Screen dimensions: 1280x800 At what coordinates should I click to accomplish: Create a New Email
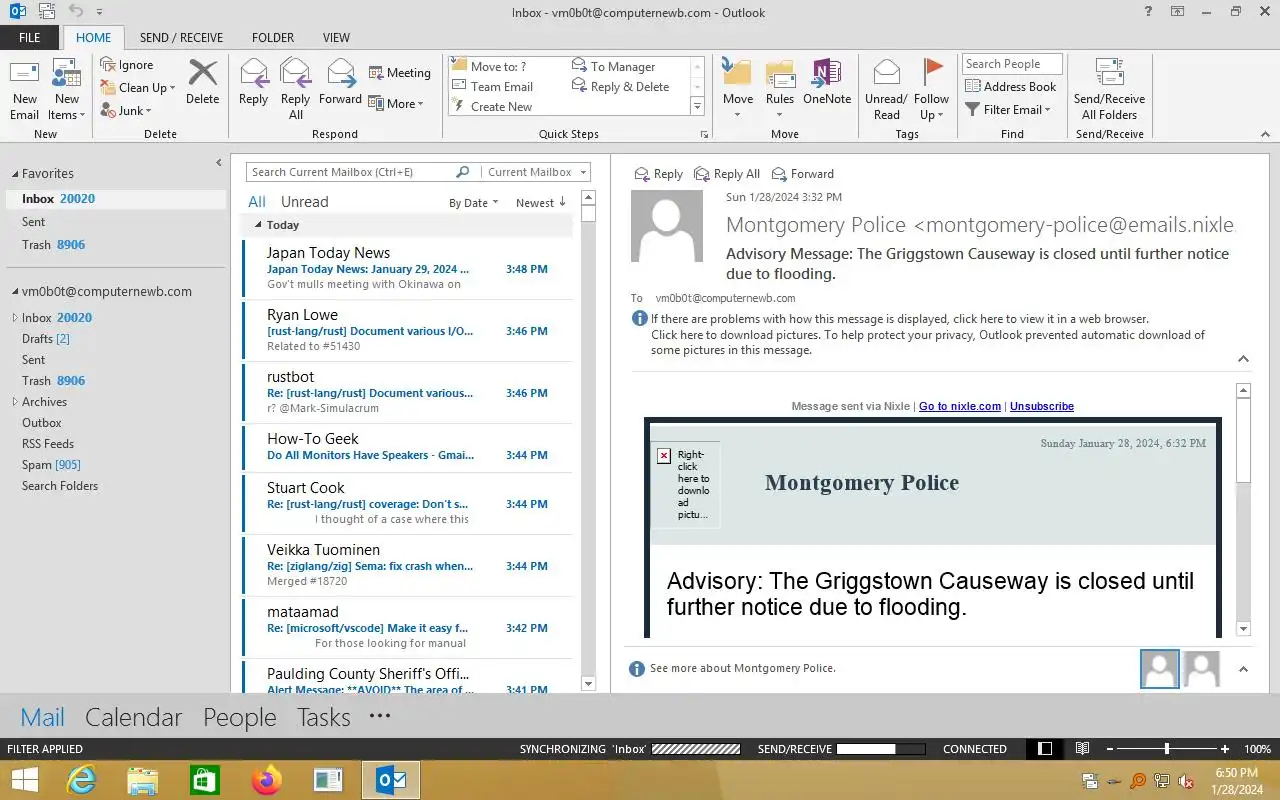pos(24,89)
